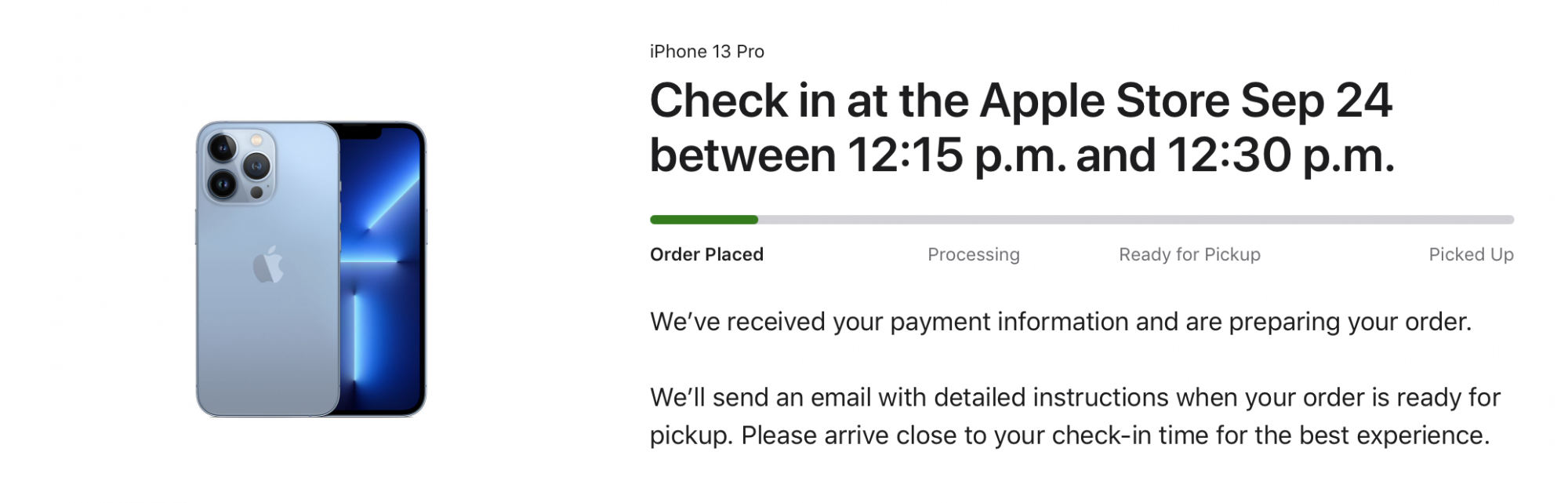Click the right-side camera lens on the iPhone
The width and height of the screenshot is (1568, 503).
click(256, 166)
